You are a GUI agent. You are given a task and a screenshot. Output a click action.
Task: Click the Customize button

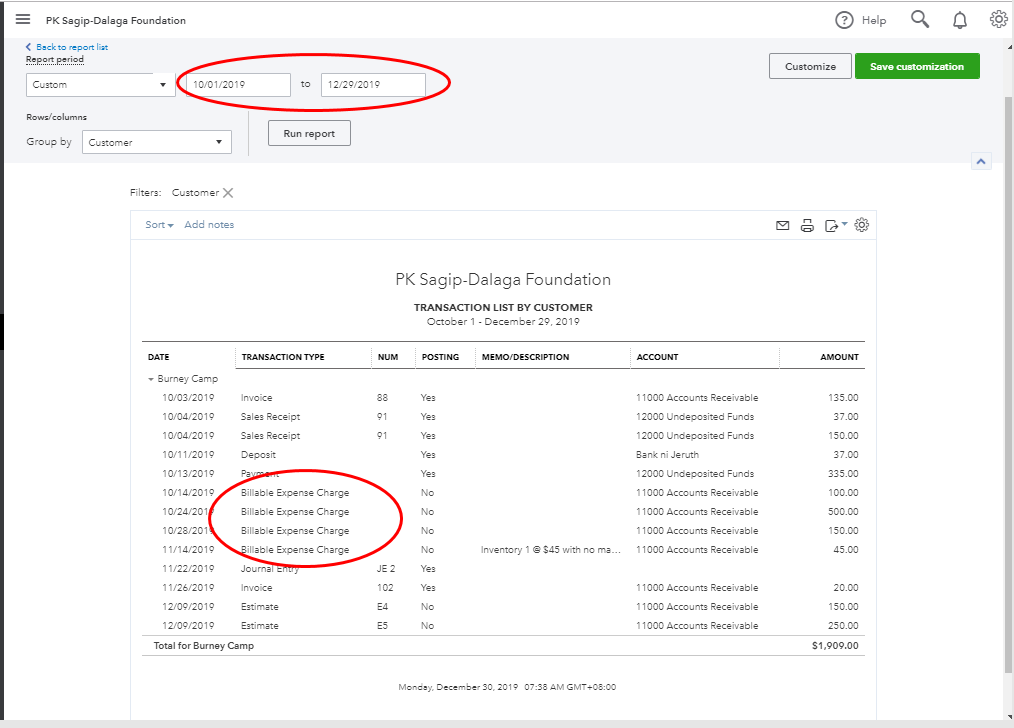tap(810, 67)
